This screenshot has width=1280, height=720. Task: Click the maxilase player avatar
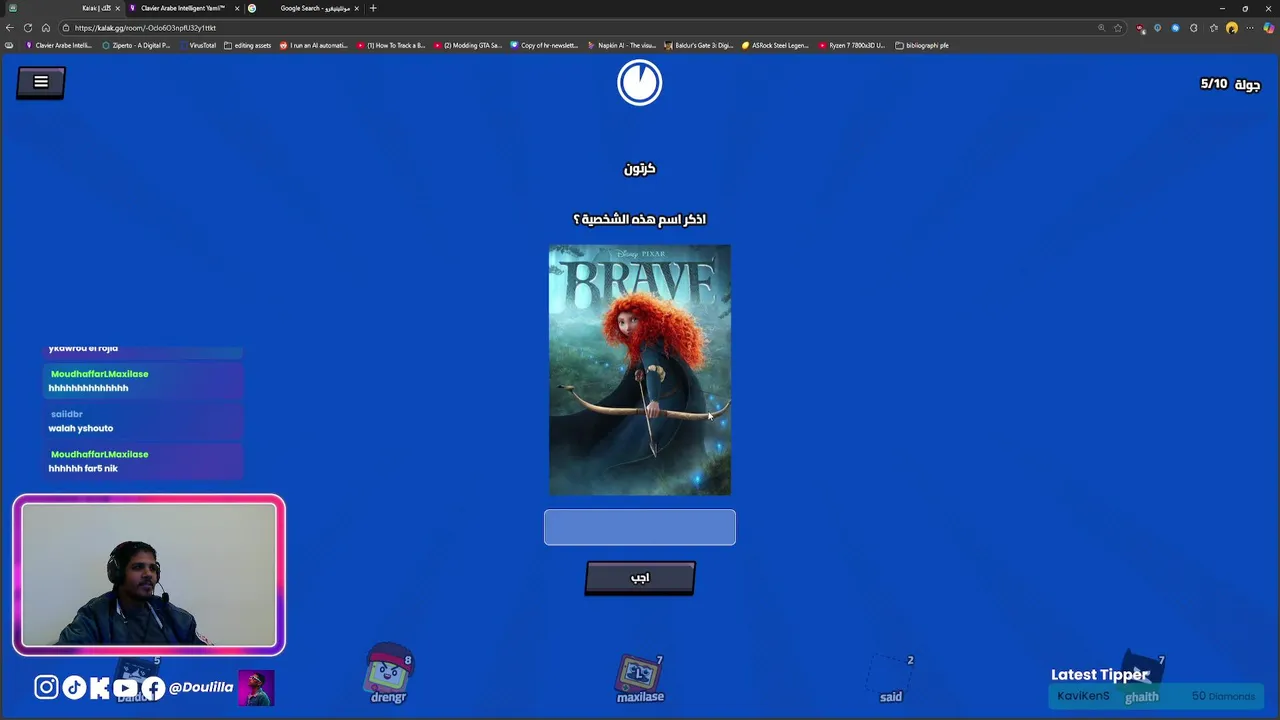[640, 678]
